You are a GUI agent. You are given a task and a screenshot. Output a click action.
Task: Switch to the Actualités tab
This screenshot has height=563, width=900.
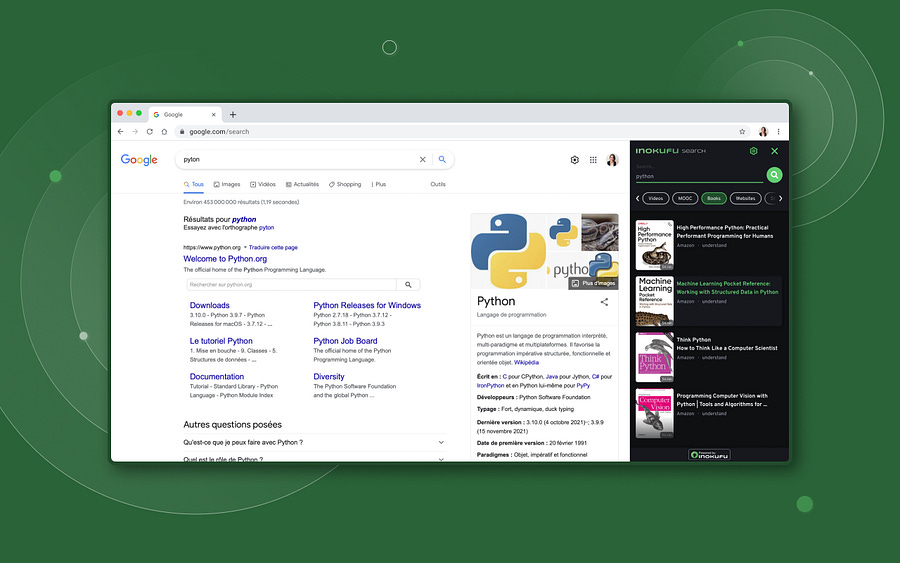(x=302, y=184)
